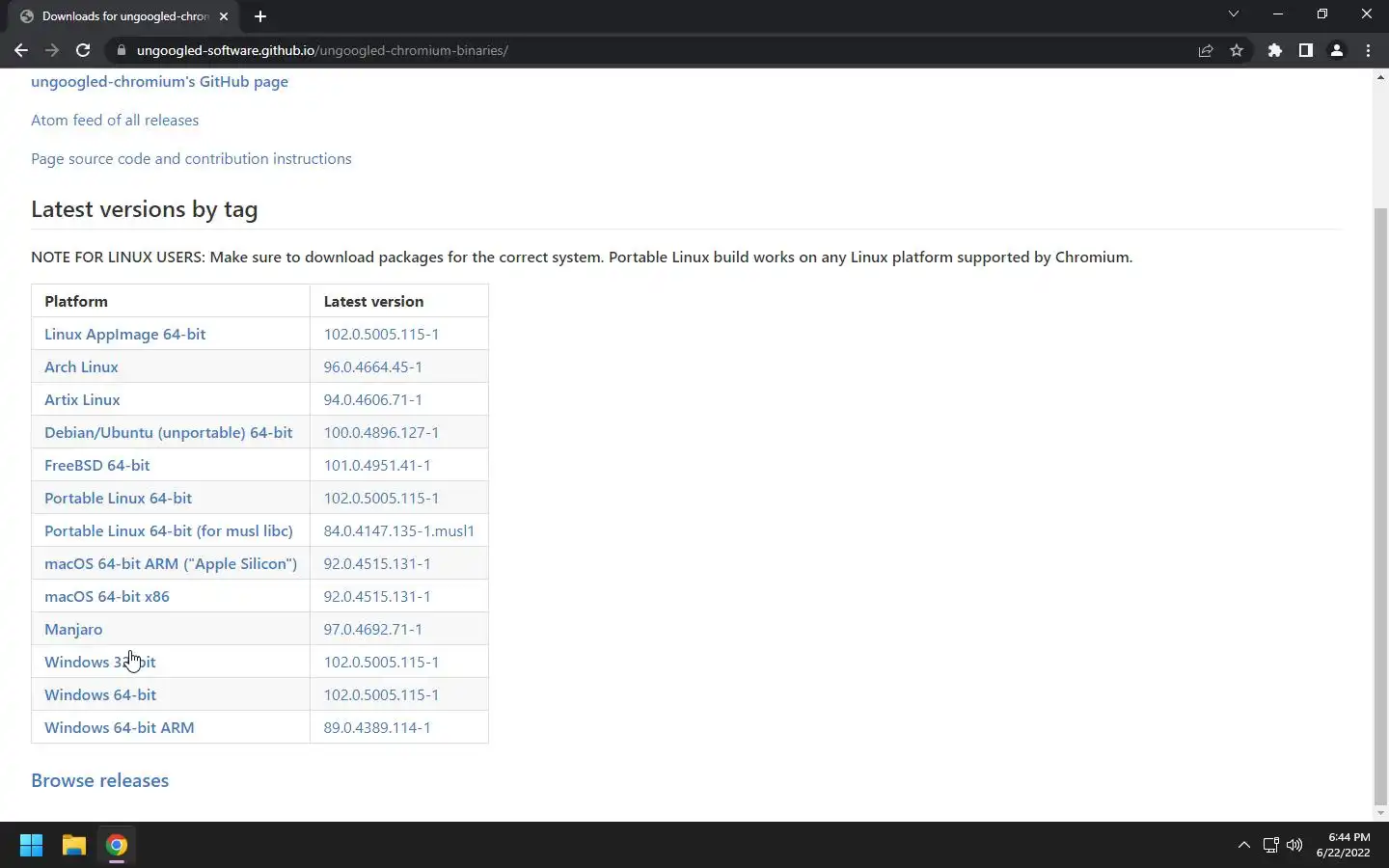The image size is (1389, 868).
Task: Open Manjaro platform link
Action: [73, 630]
